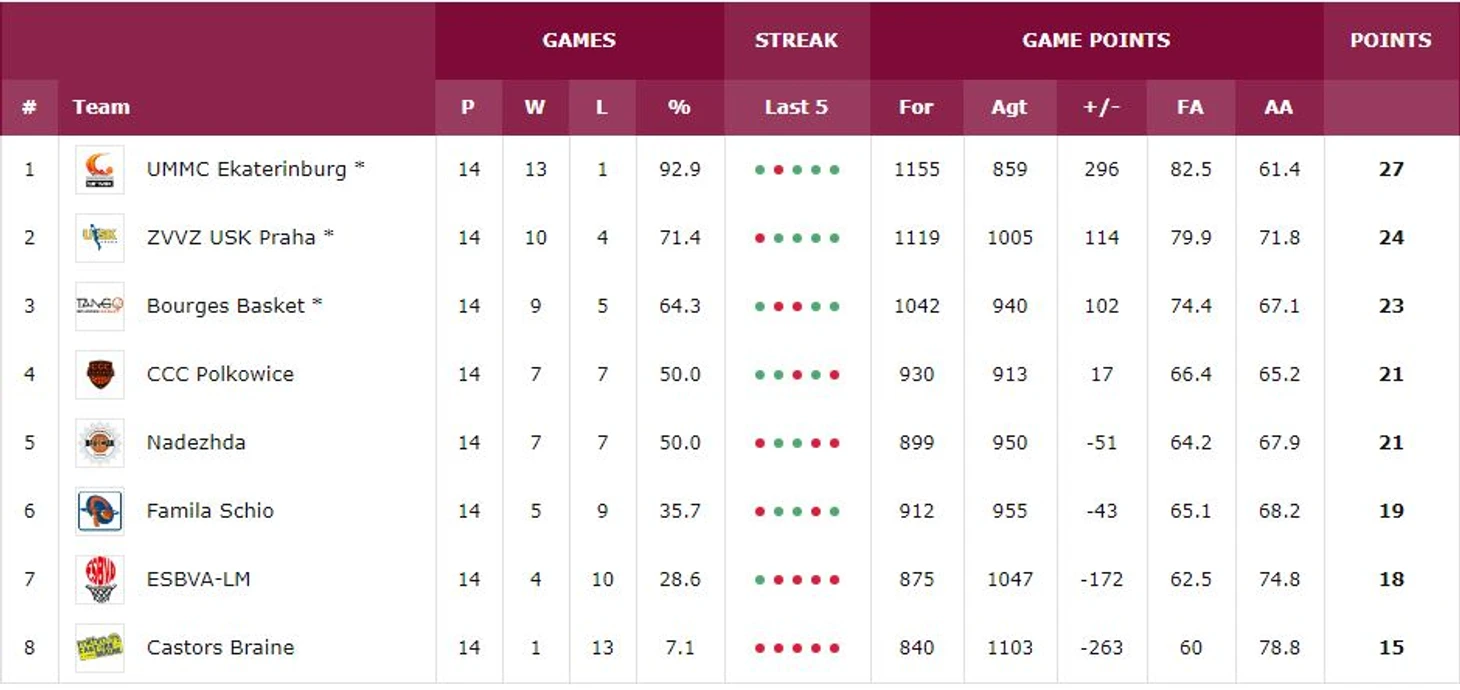Open the Bourges Basket Tango logo
Viewport: 1460px width, 690px height.
(100, 306)
